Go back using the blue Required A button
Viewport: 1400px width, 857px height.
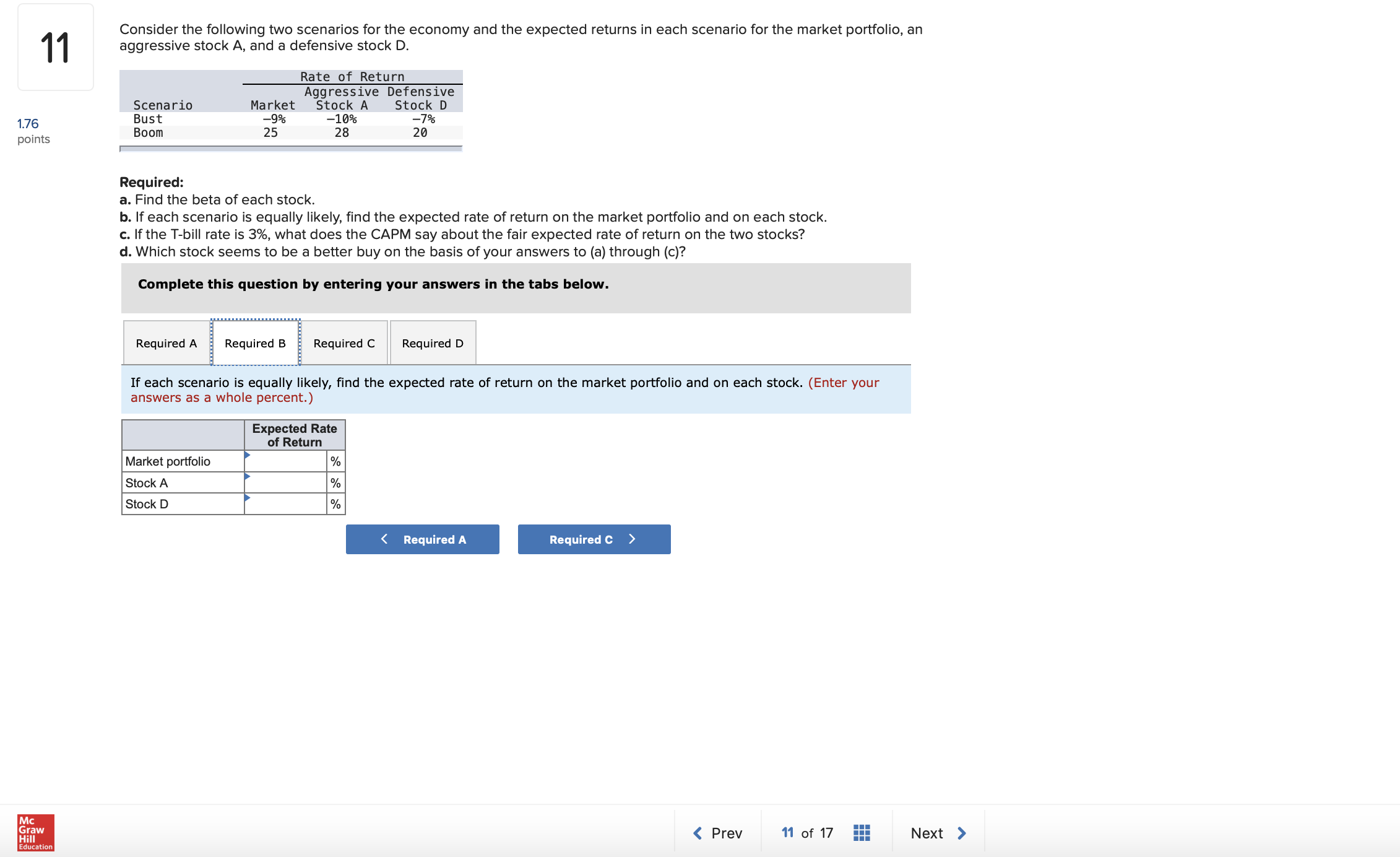tap(423, 539)
